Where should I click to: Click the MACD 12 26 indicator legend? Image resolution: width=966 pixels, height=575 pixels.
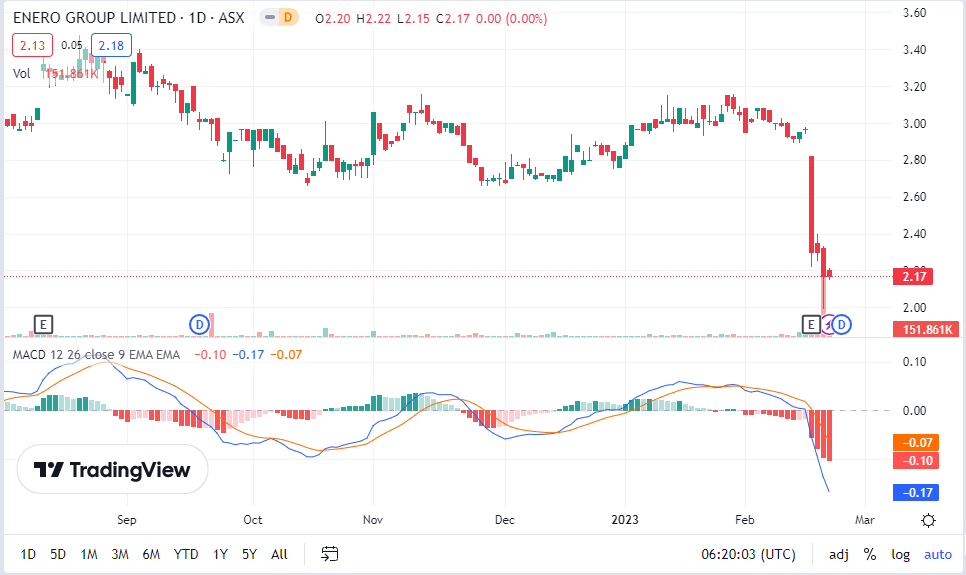[x=95, y=354]
